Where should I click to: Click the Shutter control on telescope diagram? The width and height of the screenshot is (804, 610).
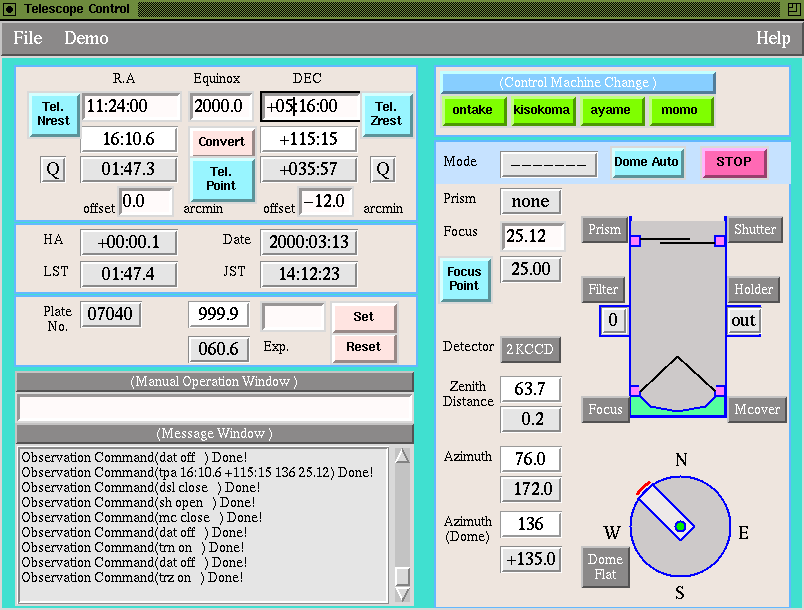click(x=754, y=229)
